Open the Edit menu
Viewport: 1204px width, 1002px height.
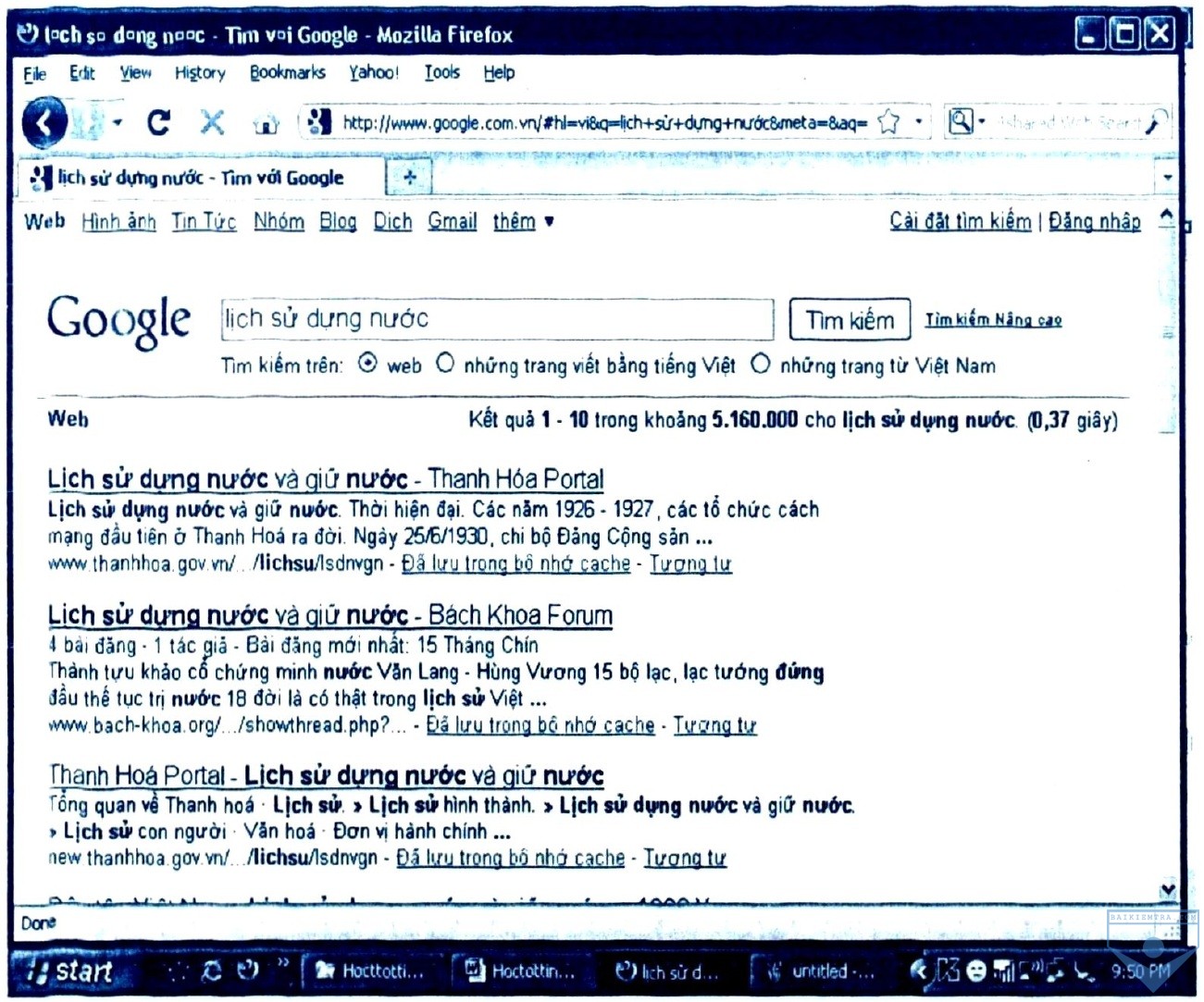(x=82, y=73)
